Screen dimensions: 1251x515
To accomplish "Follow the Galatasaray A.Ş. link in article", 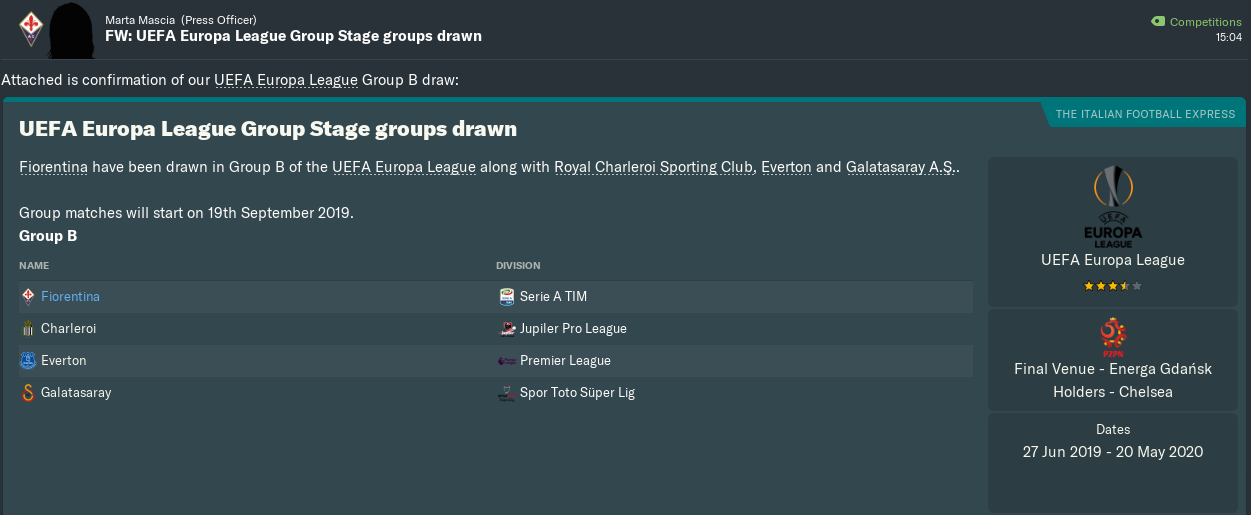I will 900,167.
